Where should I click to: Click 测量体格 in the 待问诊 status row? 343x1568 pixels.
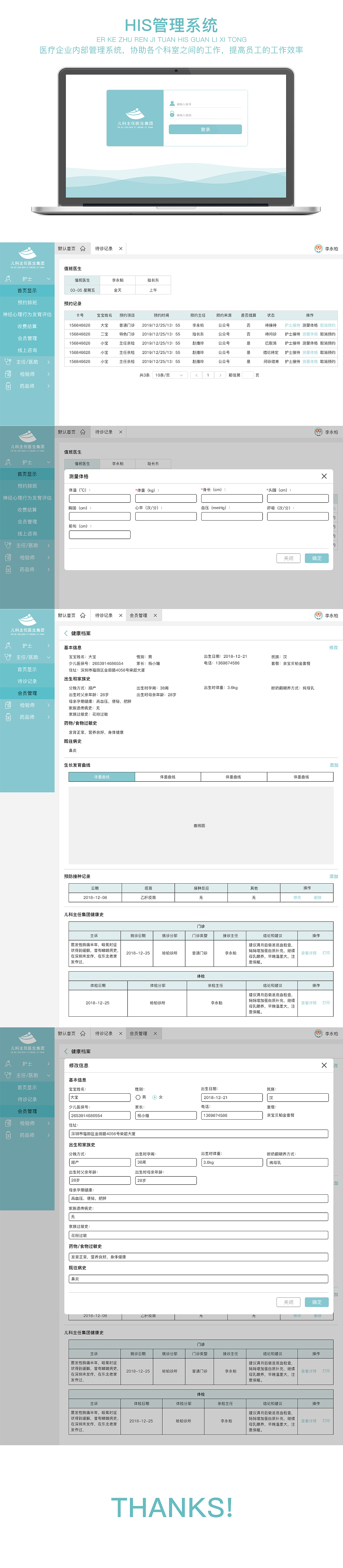[310, 334]
